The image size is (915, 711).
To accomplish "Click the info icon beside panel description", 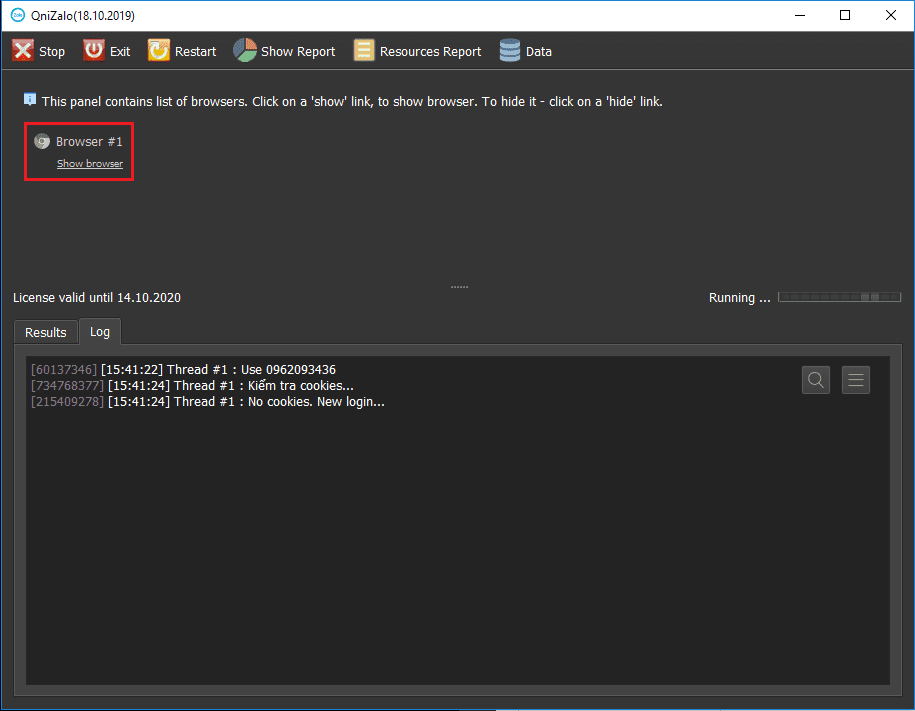I will (30, 100).
